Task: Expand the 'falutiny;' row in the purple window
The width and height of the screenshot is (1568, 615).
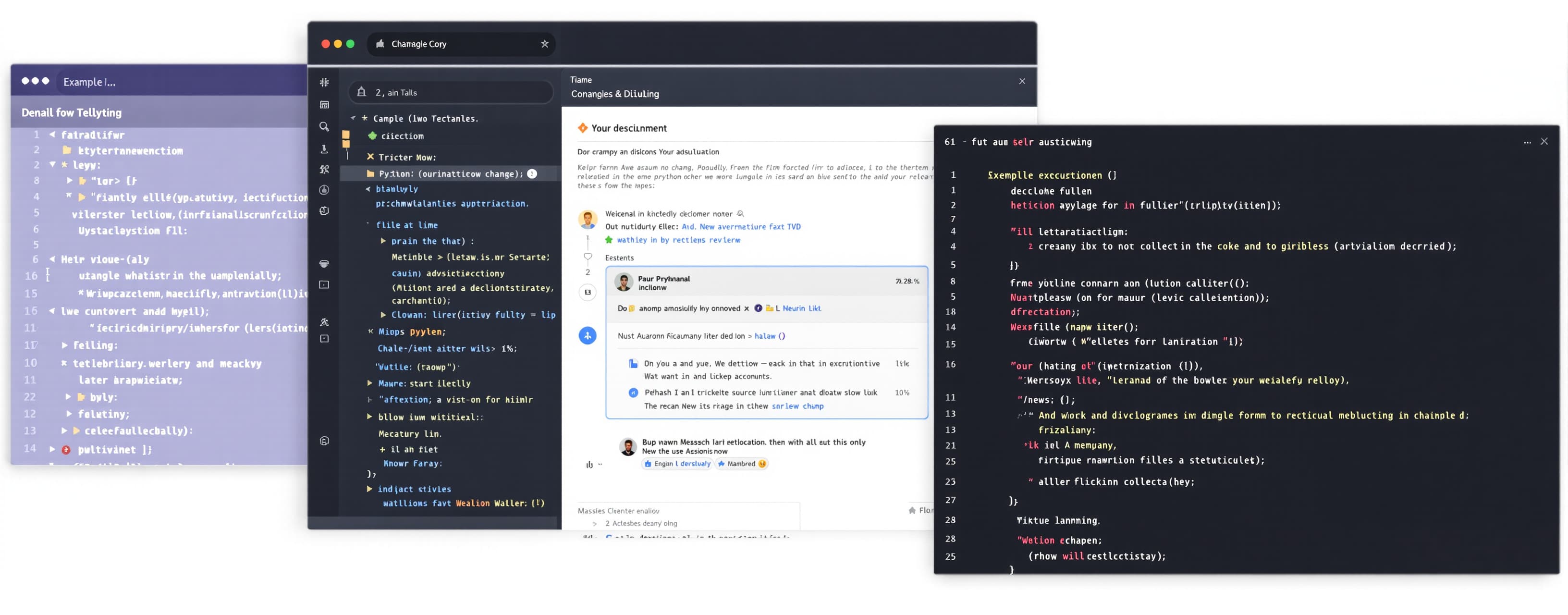Action: point(69,414)
